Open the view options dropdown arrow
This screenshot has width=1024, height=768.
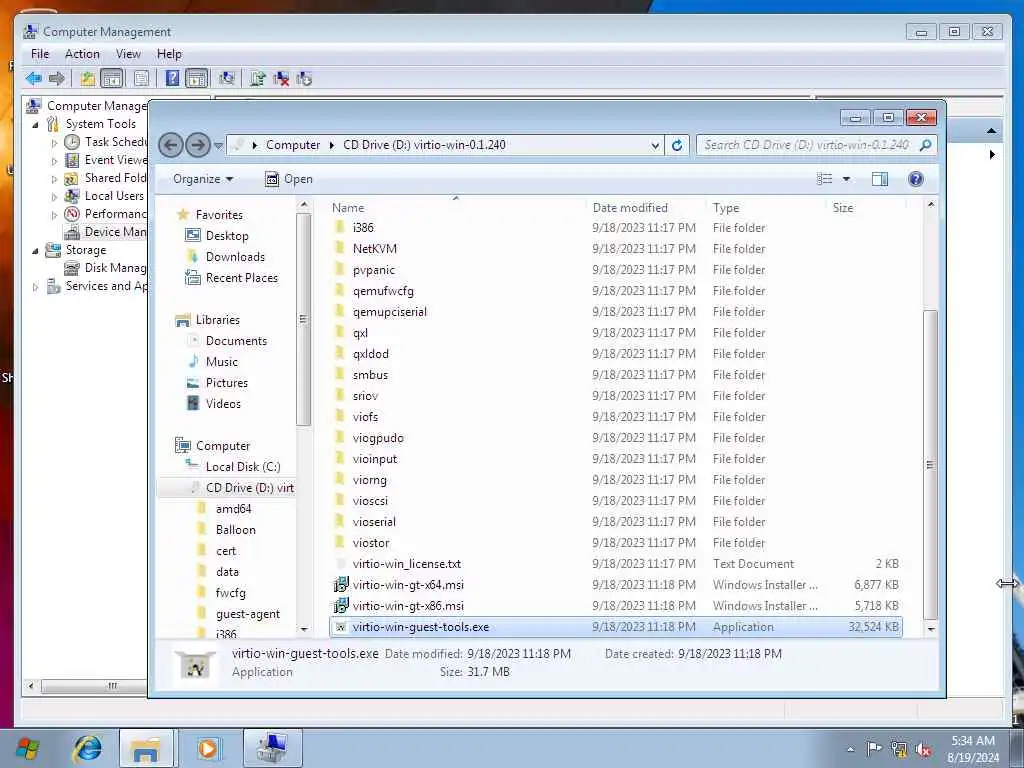[x=846, y=179]
